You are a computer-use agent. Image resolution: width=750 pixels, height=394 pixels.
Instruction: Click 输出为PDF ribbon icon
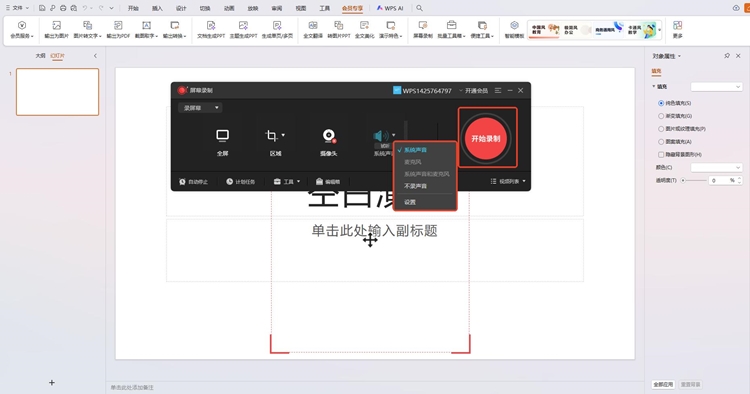[x=118, y=30]
